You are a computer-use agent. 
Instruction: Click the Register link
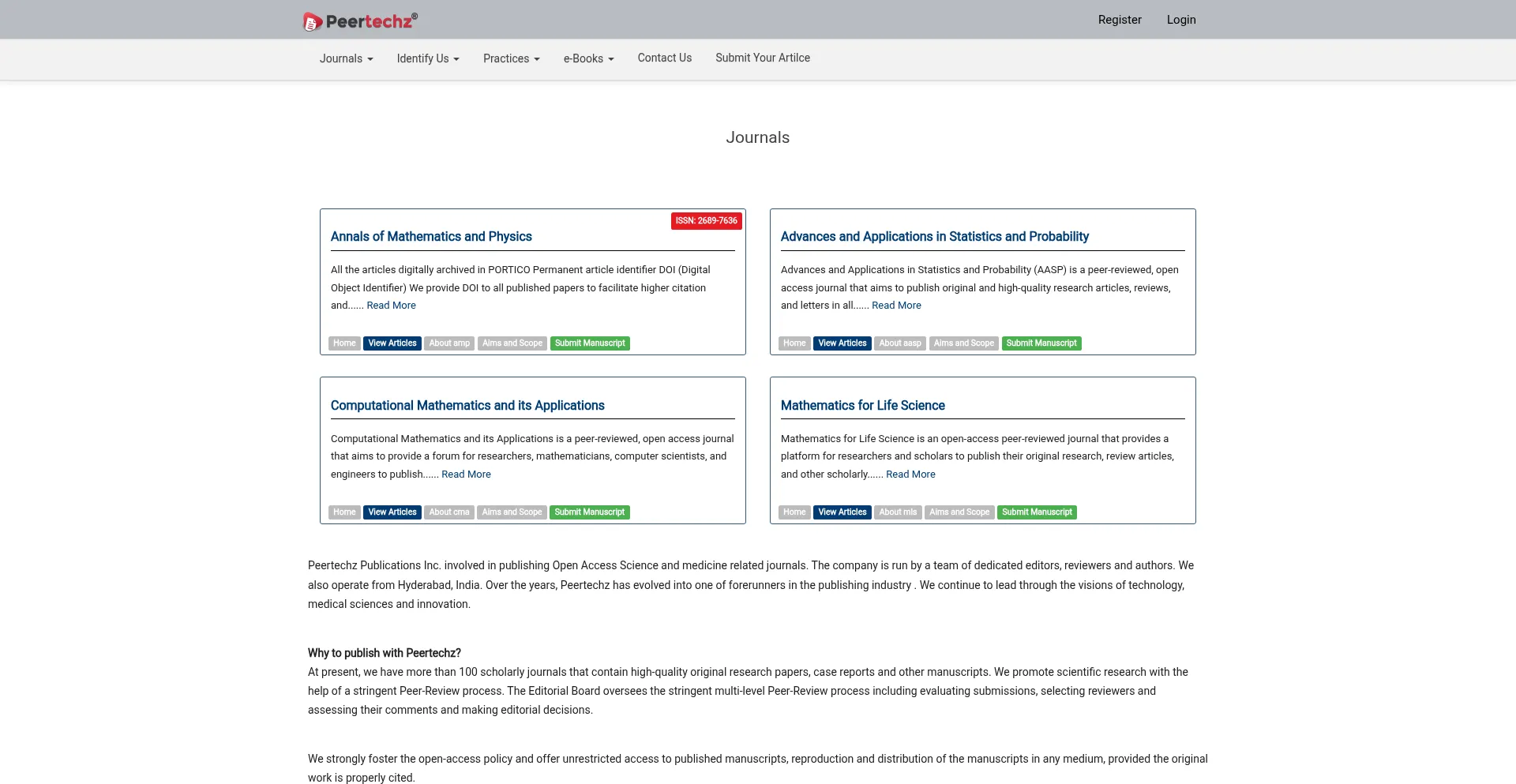(x=1119, y=20)
